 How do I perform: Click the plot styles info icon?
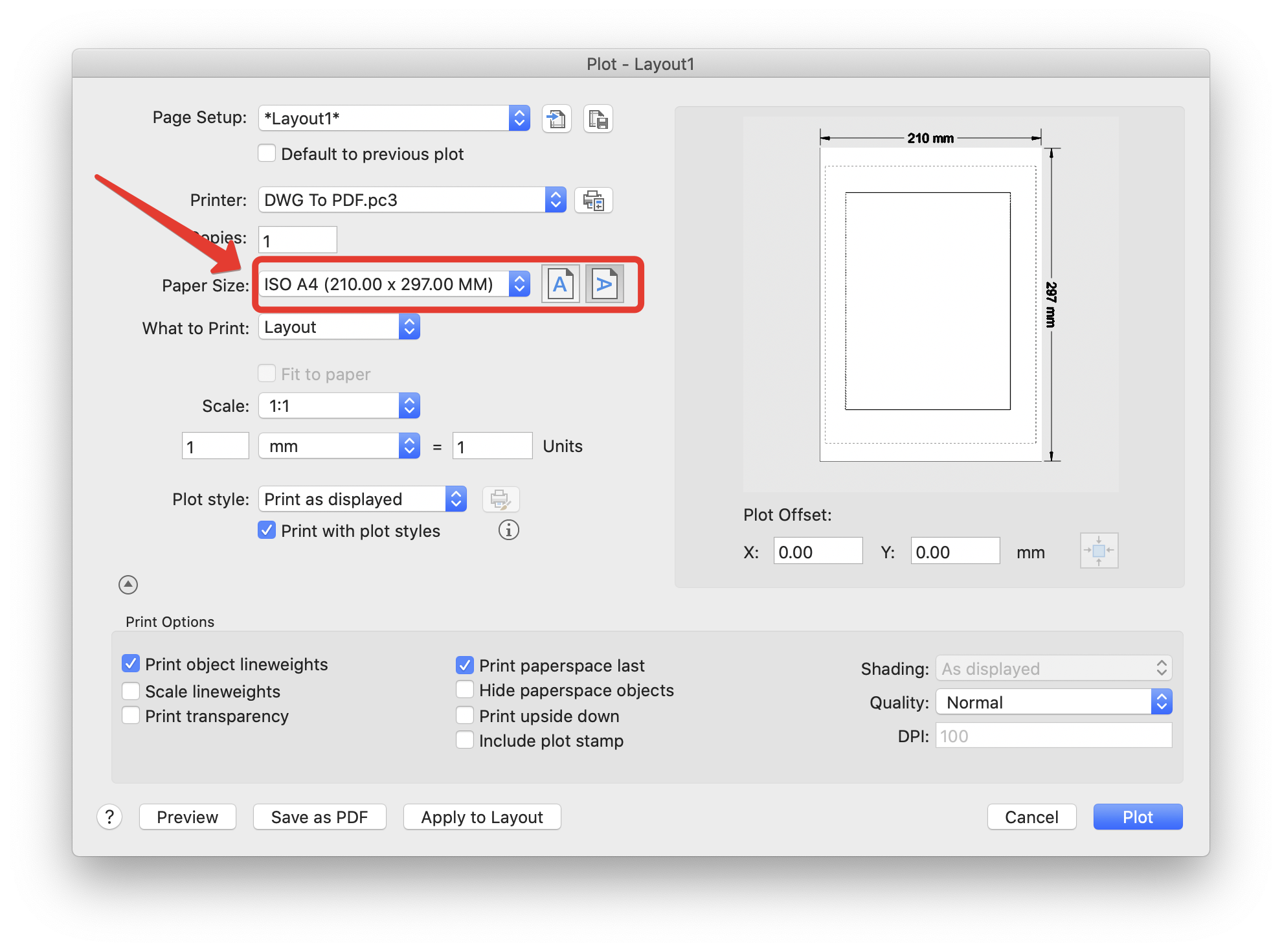(509, 530)
